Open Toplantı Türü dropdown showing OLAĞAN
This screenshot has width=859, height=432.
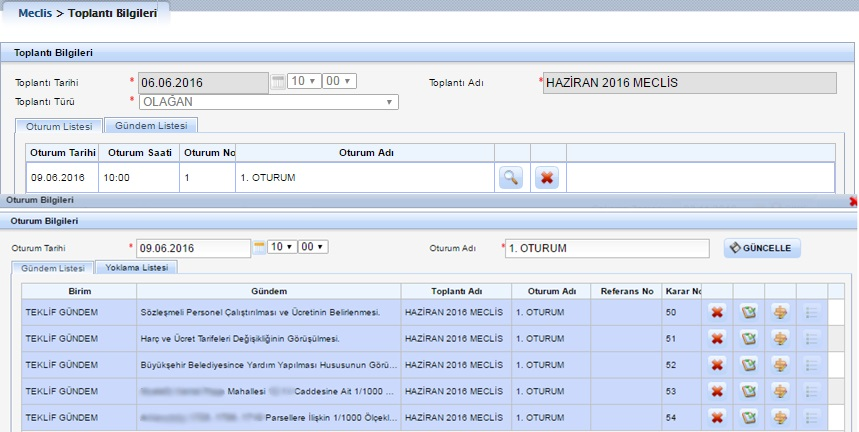(x=268, y=102)
